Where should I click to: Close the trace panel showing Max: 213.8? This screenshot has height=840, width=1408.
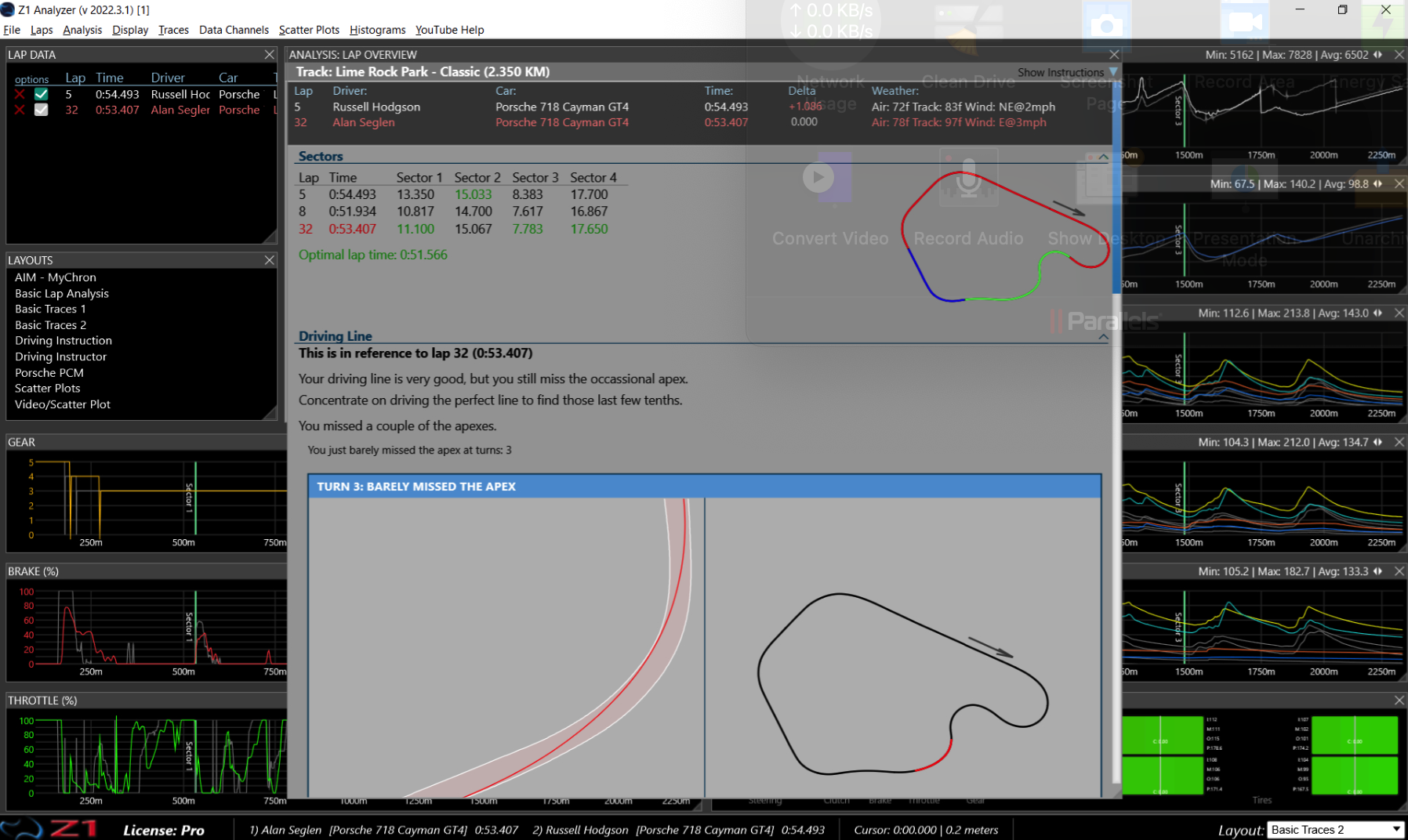(x=1399, y=313)
